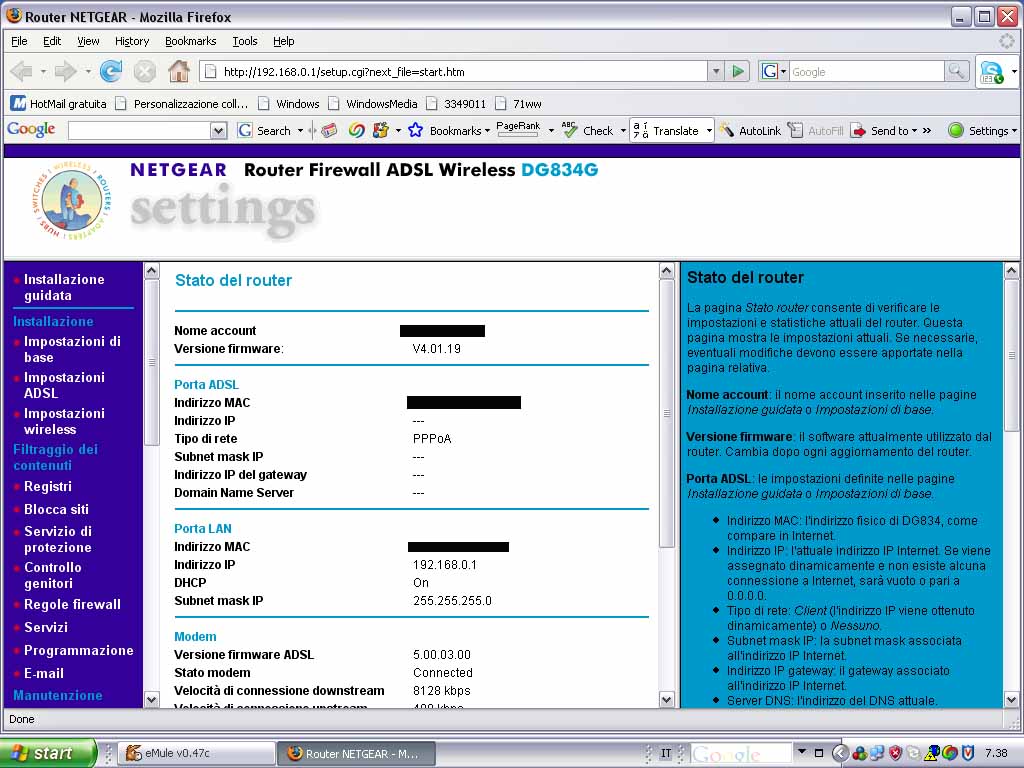Viewport: 1024px width, 768px height.
Task: Open Impostazioni wireless settings
Action: coord(64,421)
